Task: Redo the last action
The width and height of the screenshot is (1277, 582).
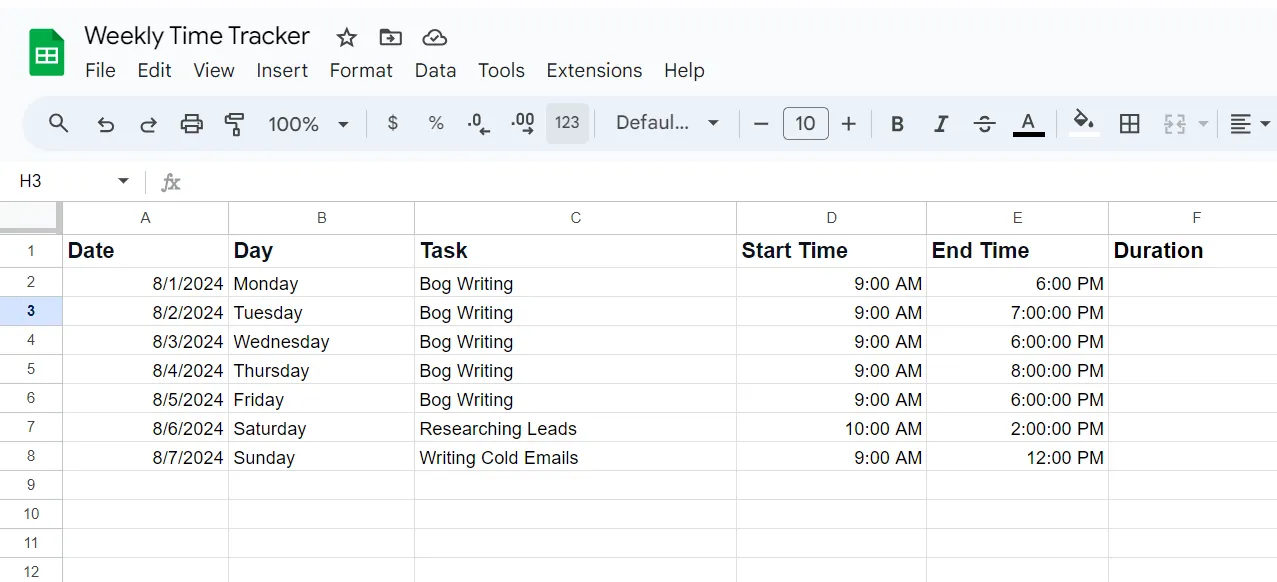Action: [148, 124]
